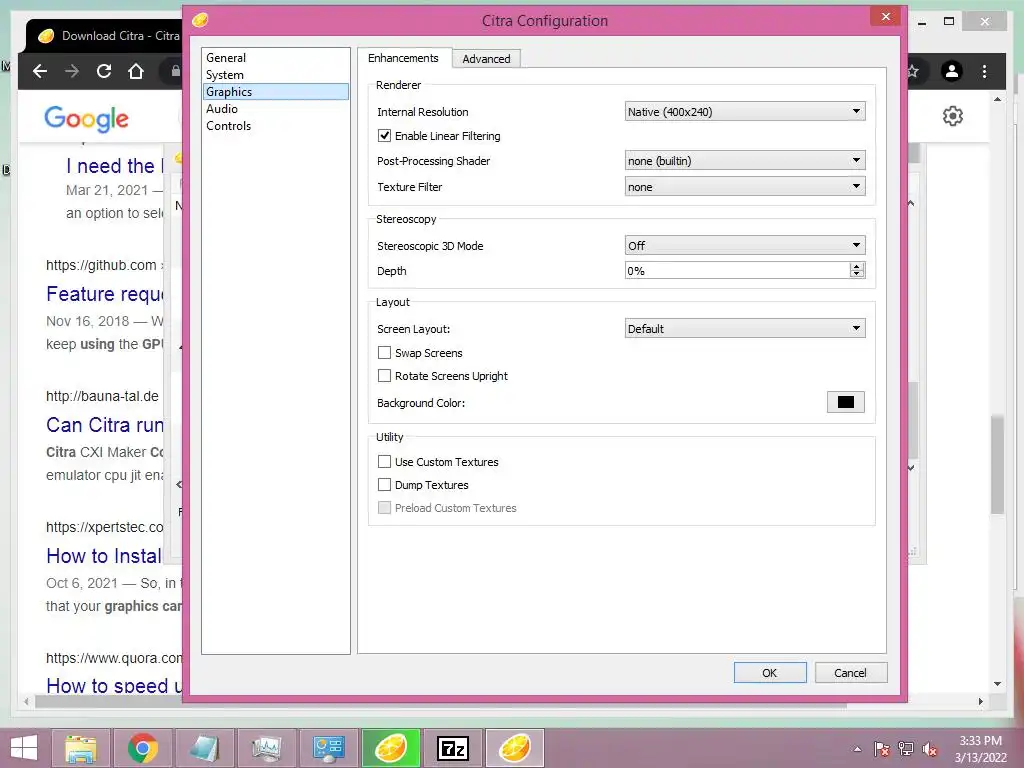This screenshot has height=768, width=1024.
Task: Enable Use Custom Textures
Action: click(384, 462)
